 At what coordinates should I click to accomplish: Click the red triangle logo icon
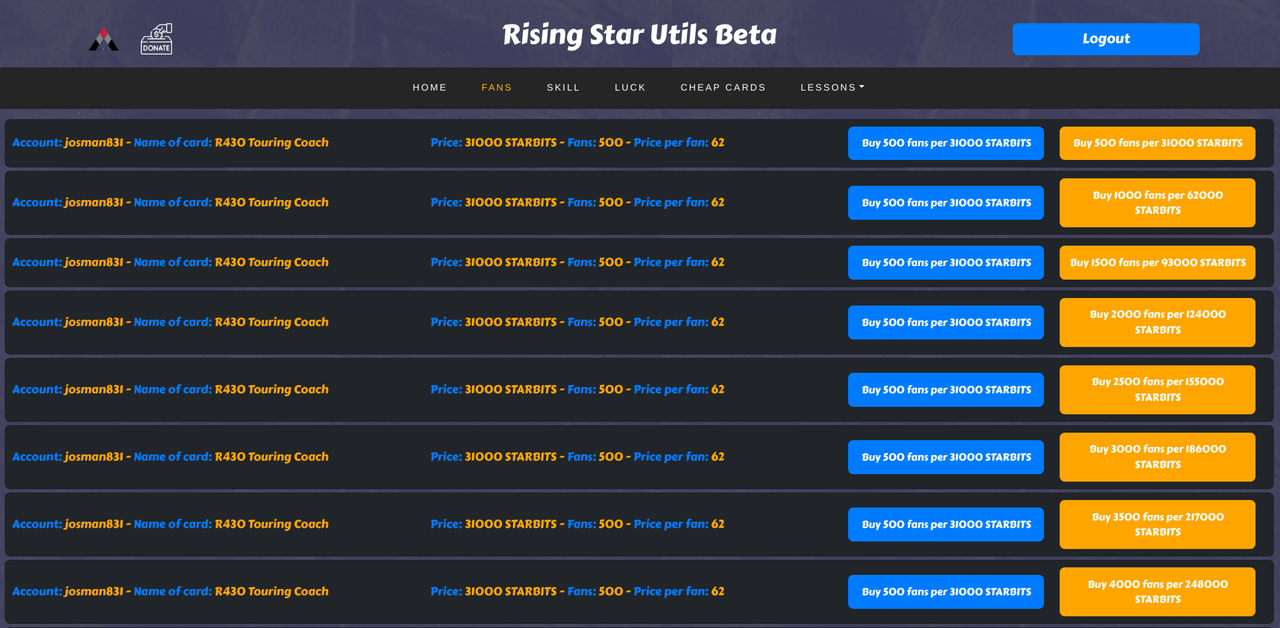click(x=103, y=40)
